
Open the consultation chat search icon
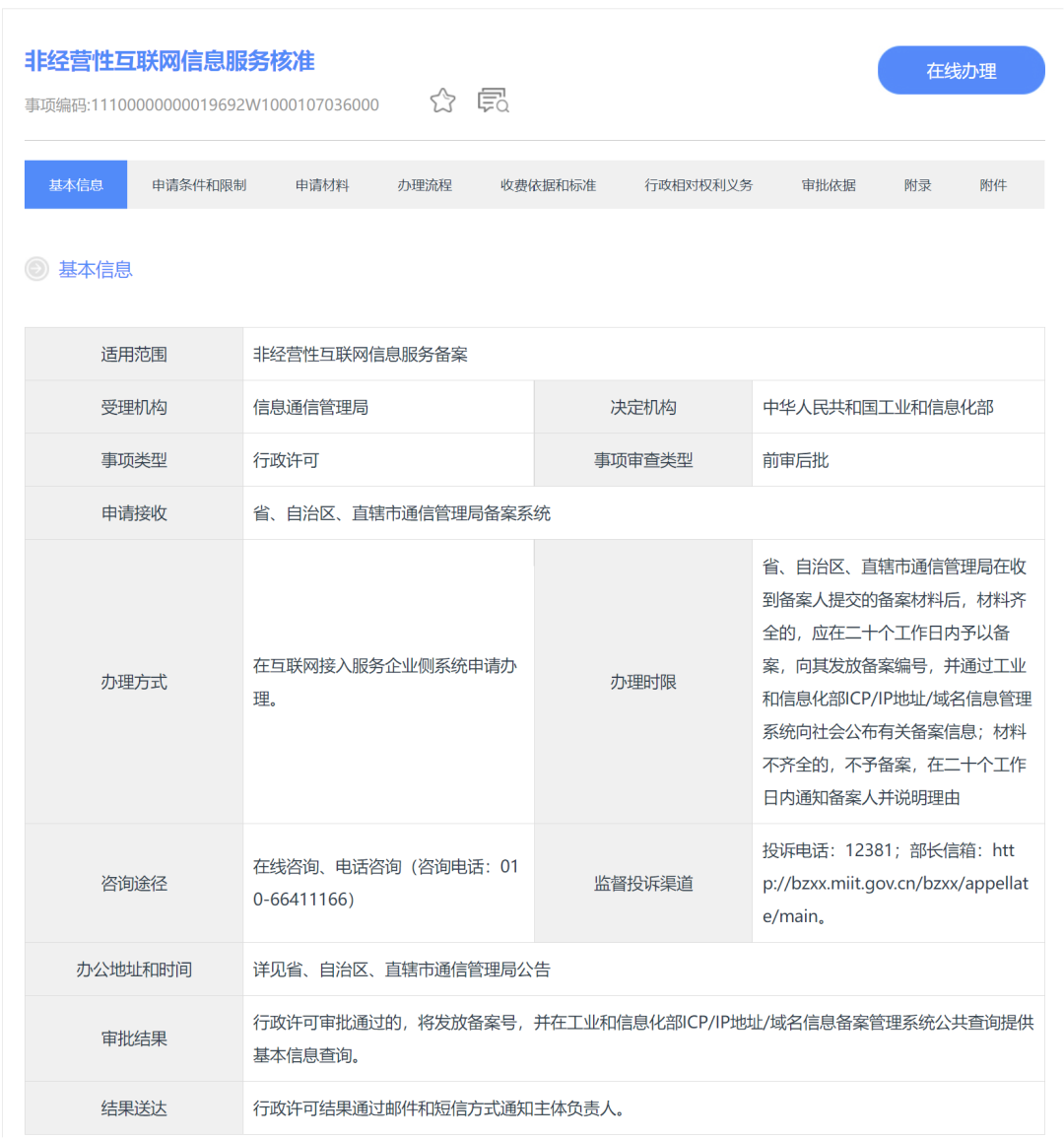click(x=493, y=100)
